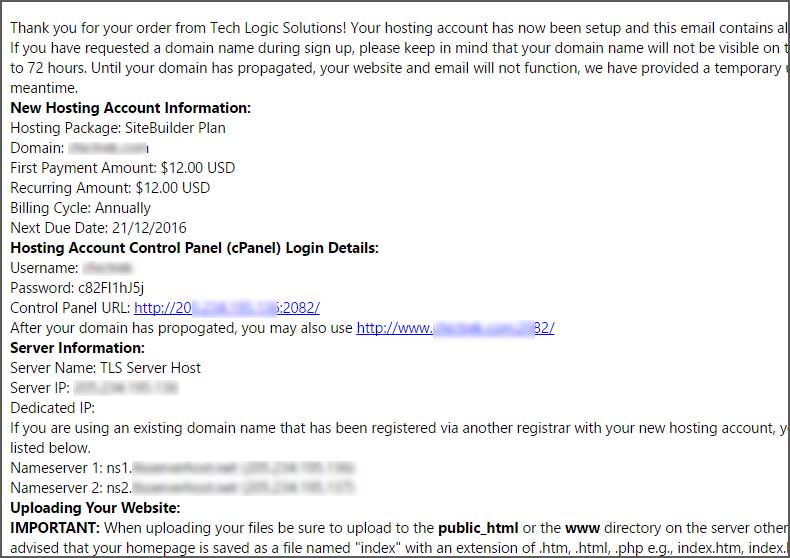Click the Billing Cycle Annually text

click(80, 208)
